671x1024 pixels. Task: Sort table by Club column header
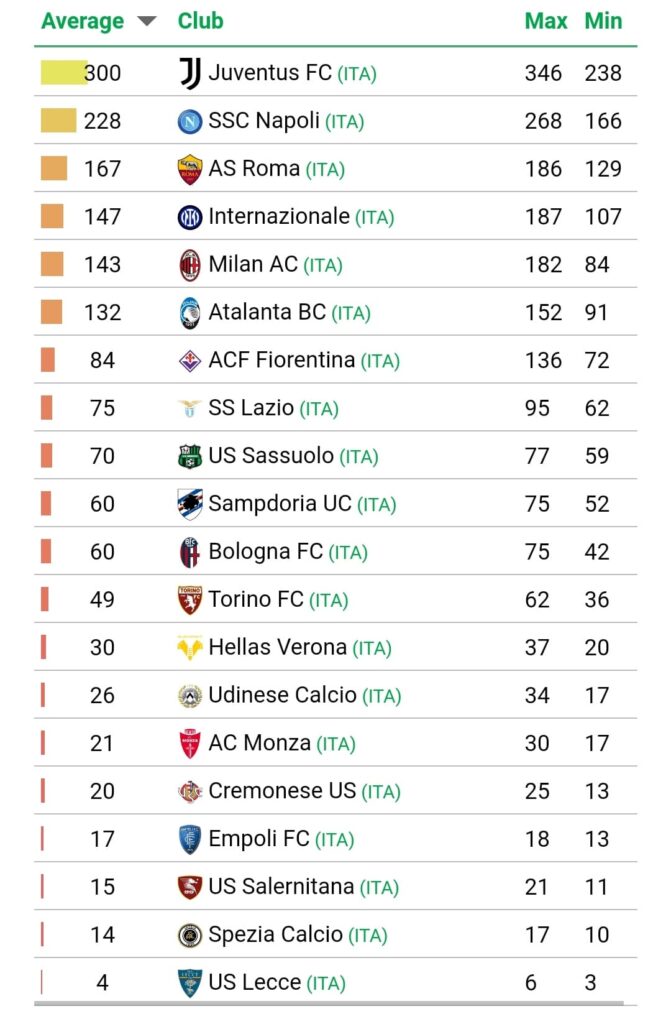click(201, 21)
